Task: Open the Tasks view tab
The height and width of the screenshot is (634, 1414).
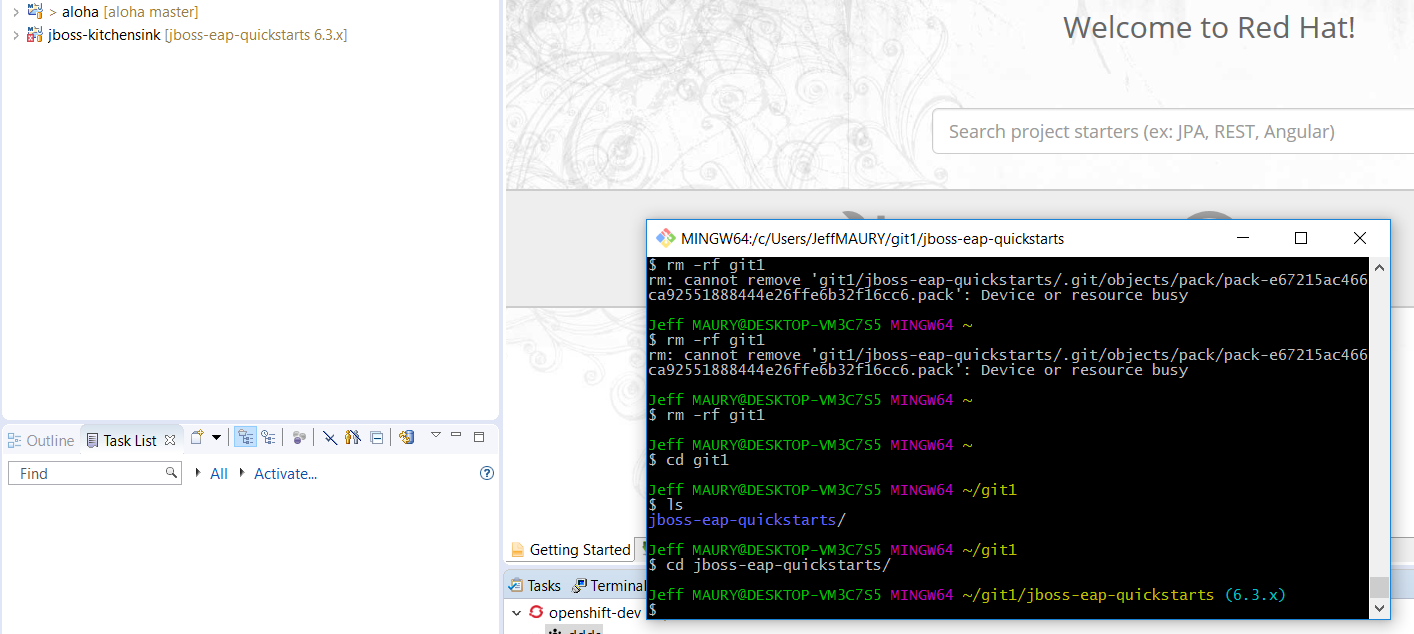Action: (x=535, y=586)
